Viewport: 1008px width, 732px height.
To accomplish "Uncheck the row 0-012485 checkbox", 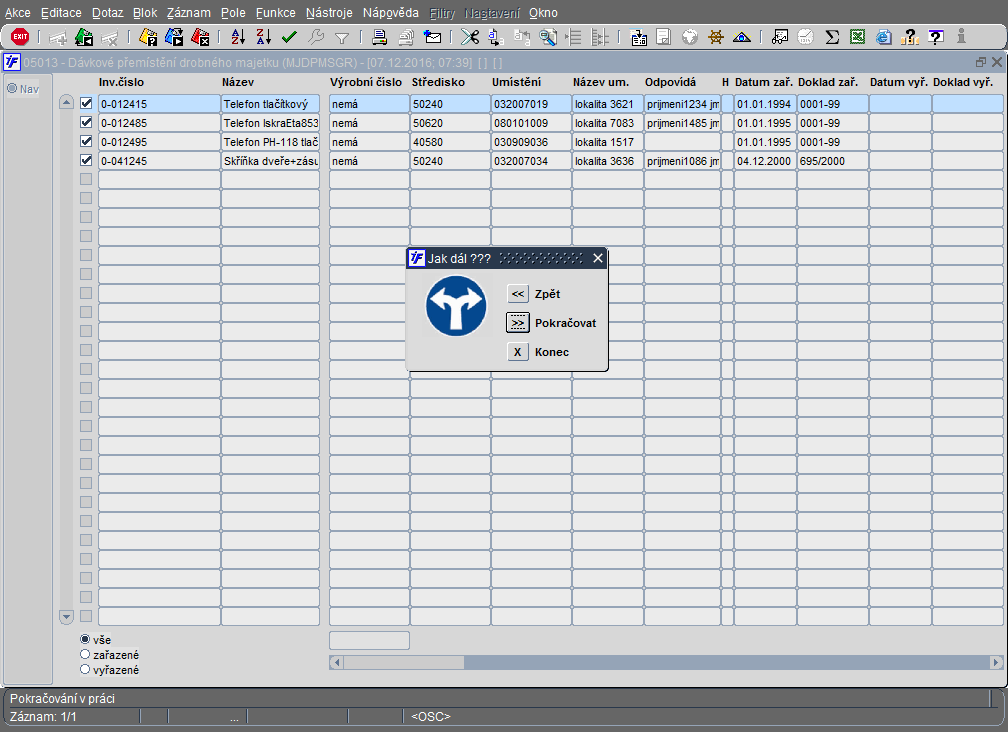I will (x=86, y=122).
